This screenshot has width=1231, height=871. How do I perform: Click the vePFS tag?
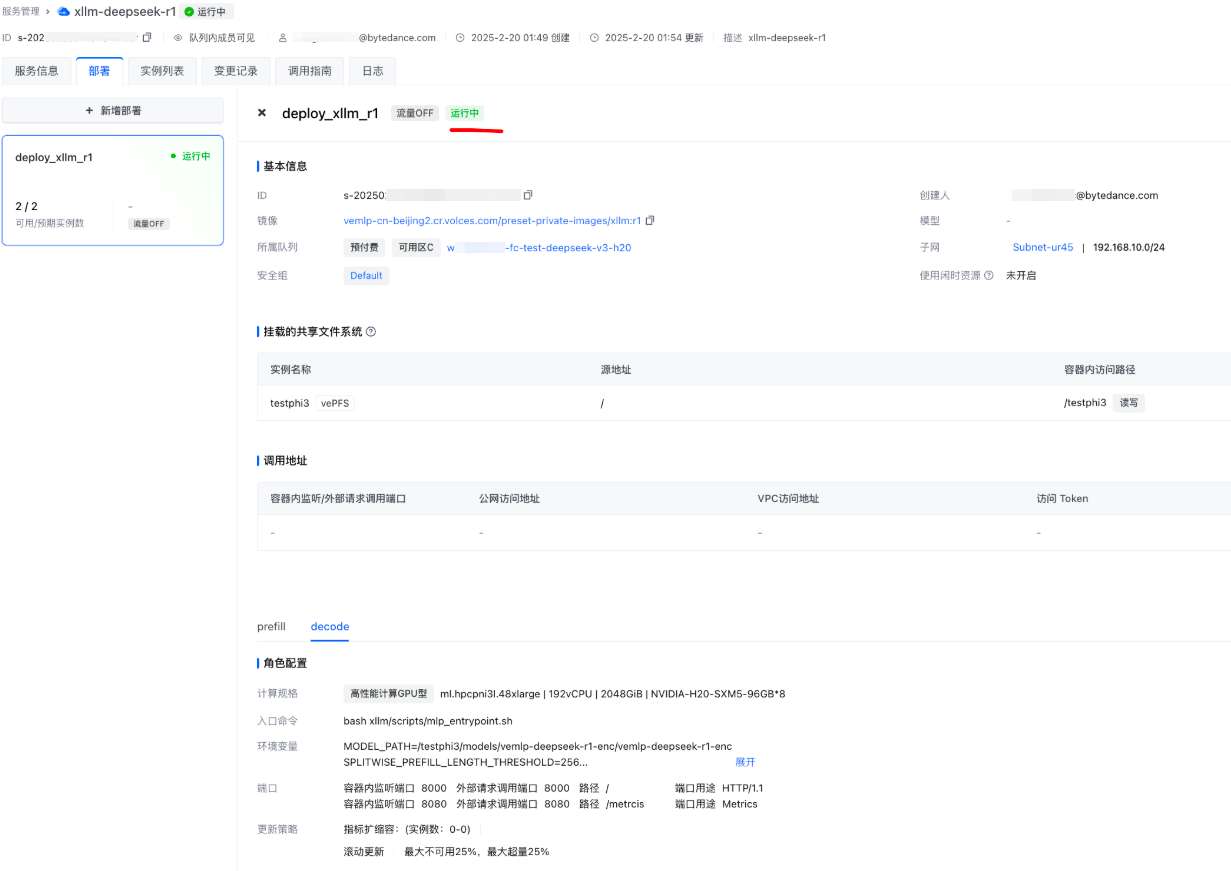pos(336,403)
